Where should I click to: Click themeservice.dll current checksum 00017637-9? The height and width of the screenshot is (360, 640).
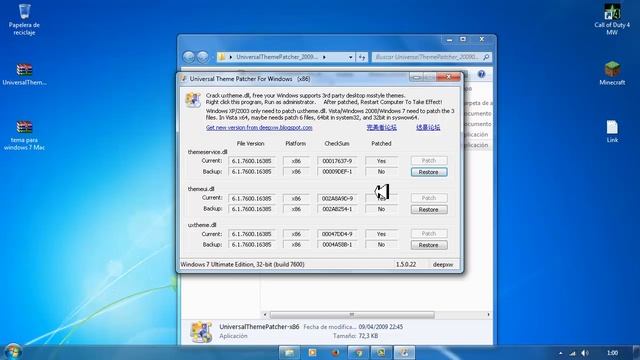tap(337, 161)
